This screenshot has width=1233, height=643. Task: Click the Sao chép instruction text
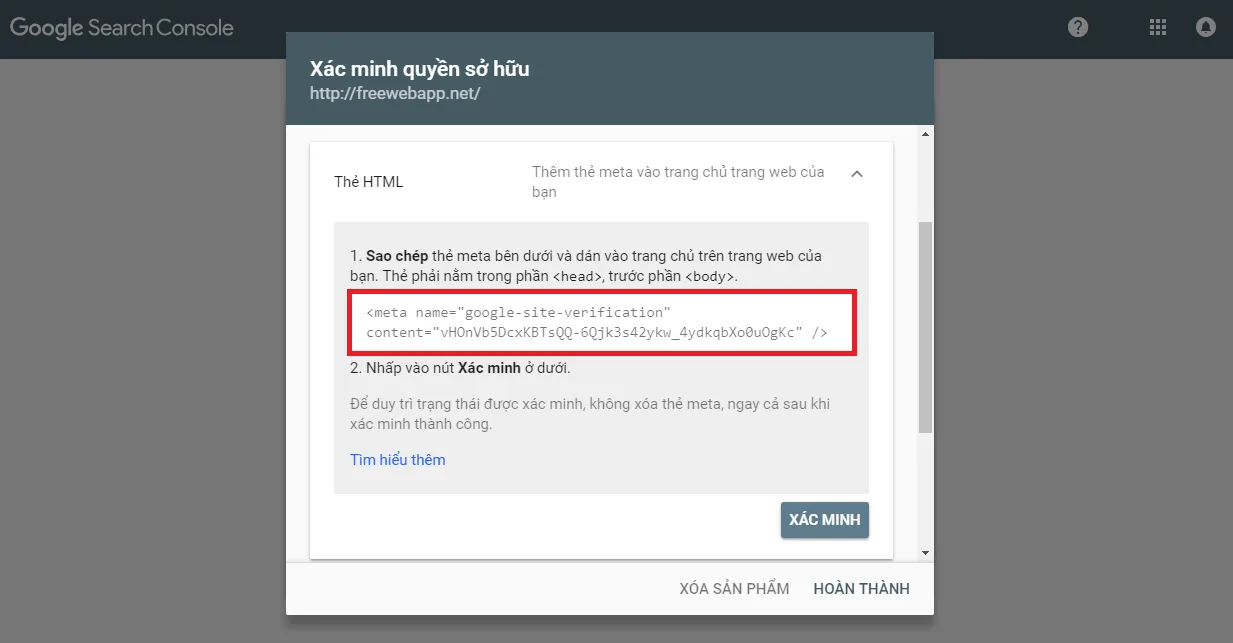(586, 266)
